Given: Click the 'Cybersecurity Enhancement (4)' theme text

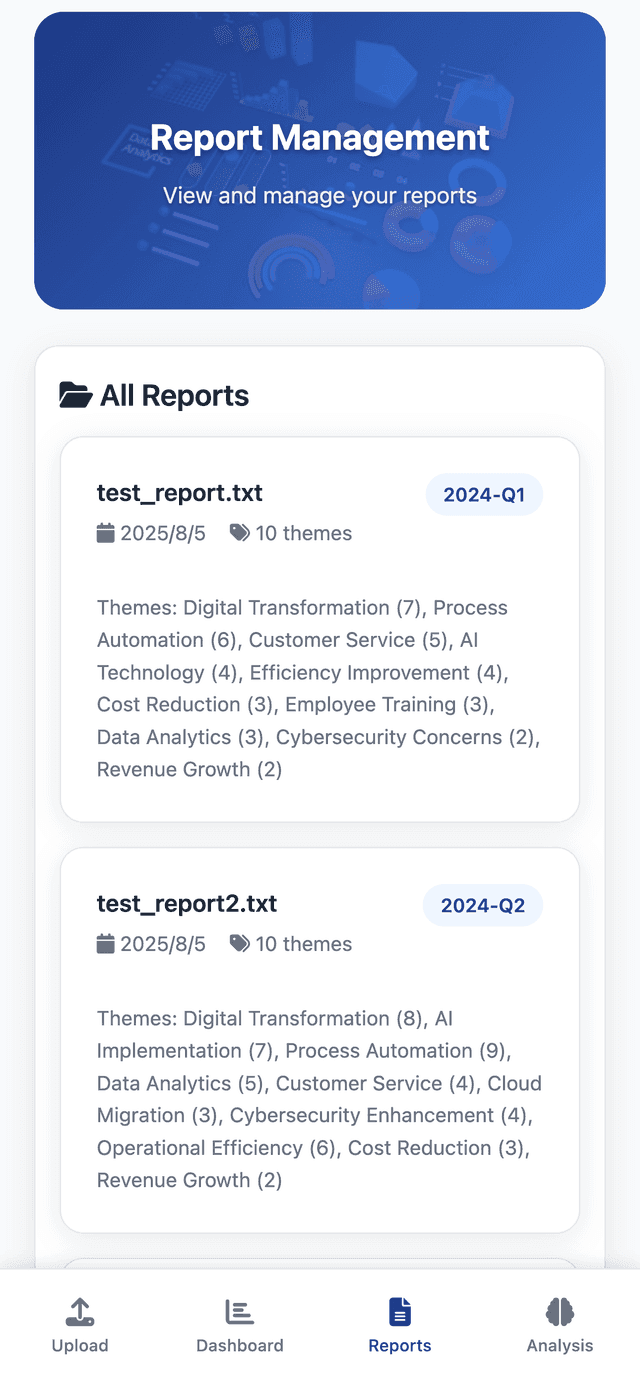Looking at the screenshot, I should 379,1115.
